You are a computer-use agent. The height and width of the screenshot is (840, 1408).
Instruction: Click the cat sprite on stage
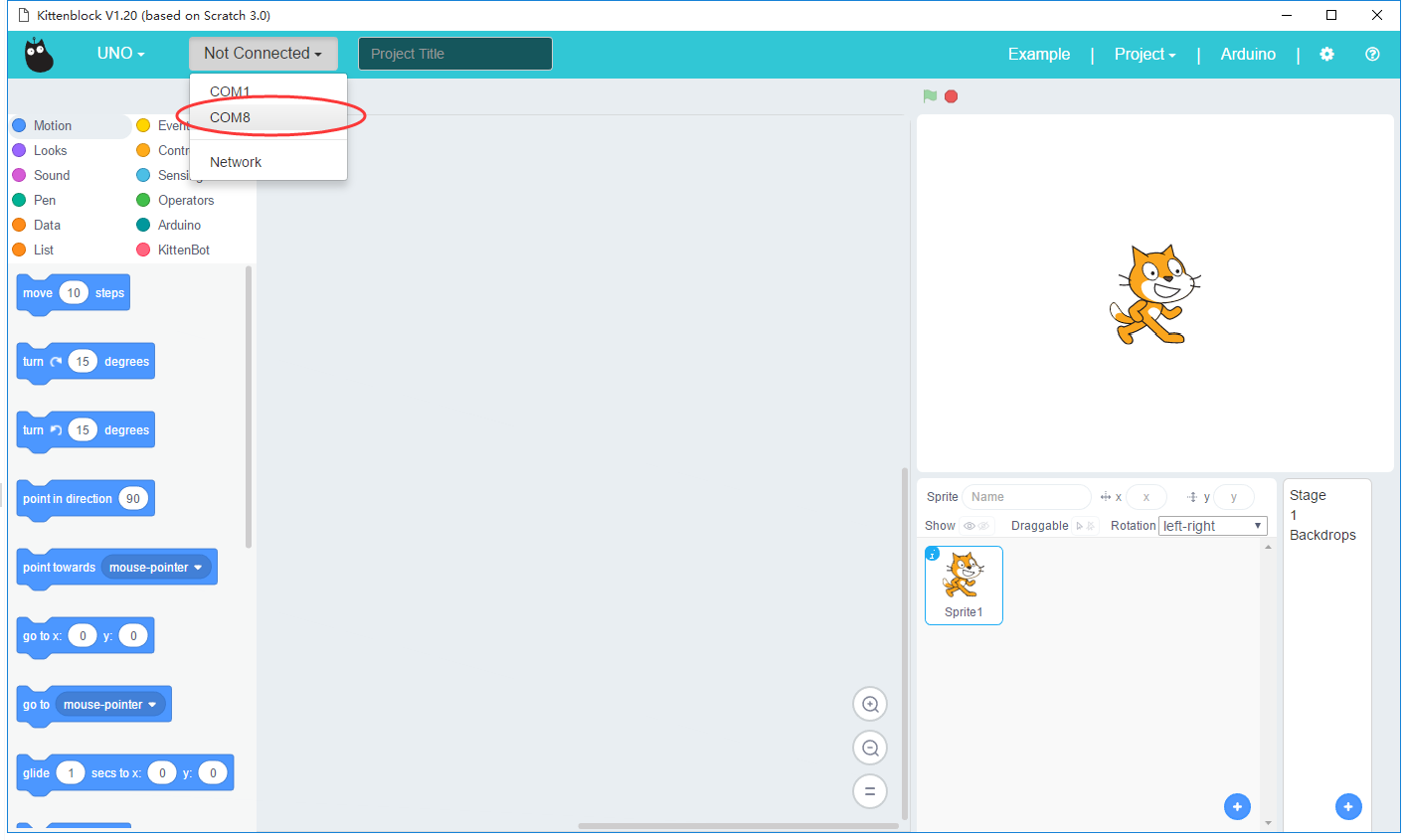pos(1155,295)
